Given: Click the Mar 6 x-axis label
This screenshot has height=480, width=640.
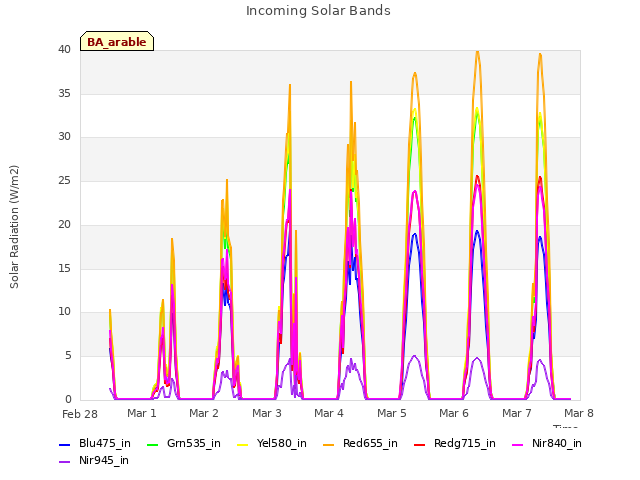Looking at the screenshot, I should (x=453, y=413).
